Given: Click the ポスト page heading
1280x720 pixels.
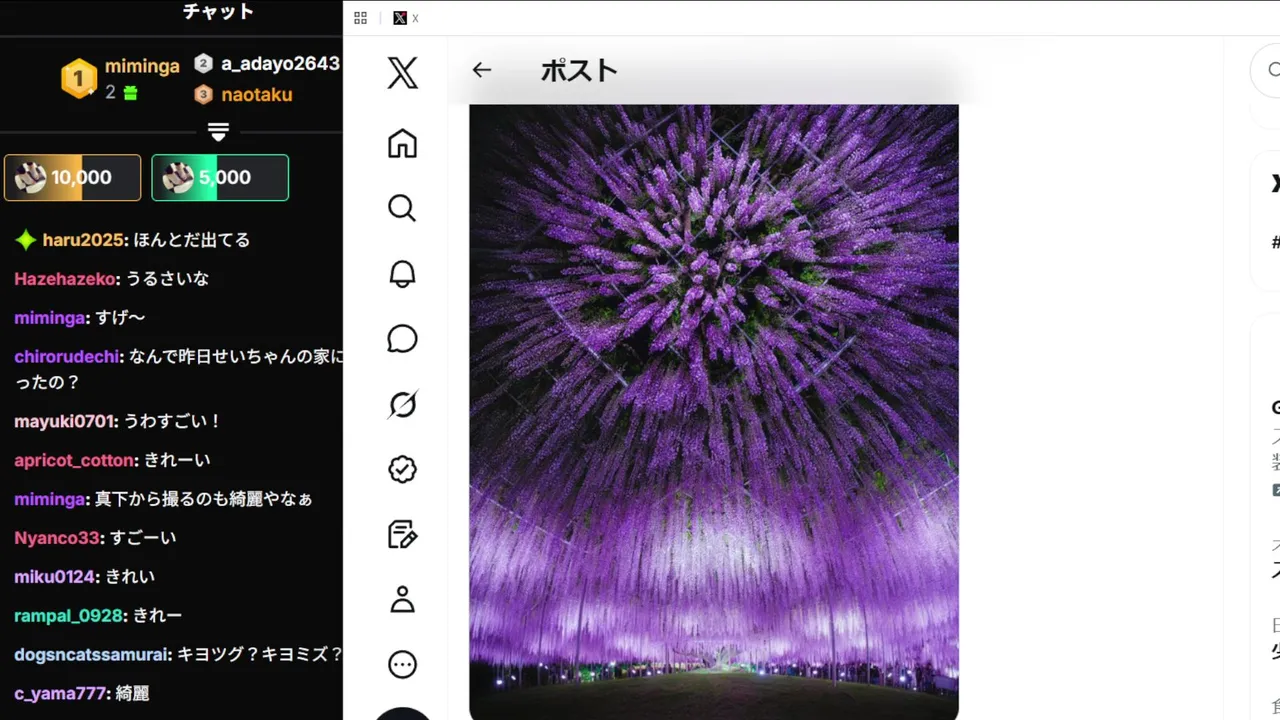Looking at the screenshot, I should point(579,70).
